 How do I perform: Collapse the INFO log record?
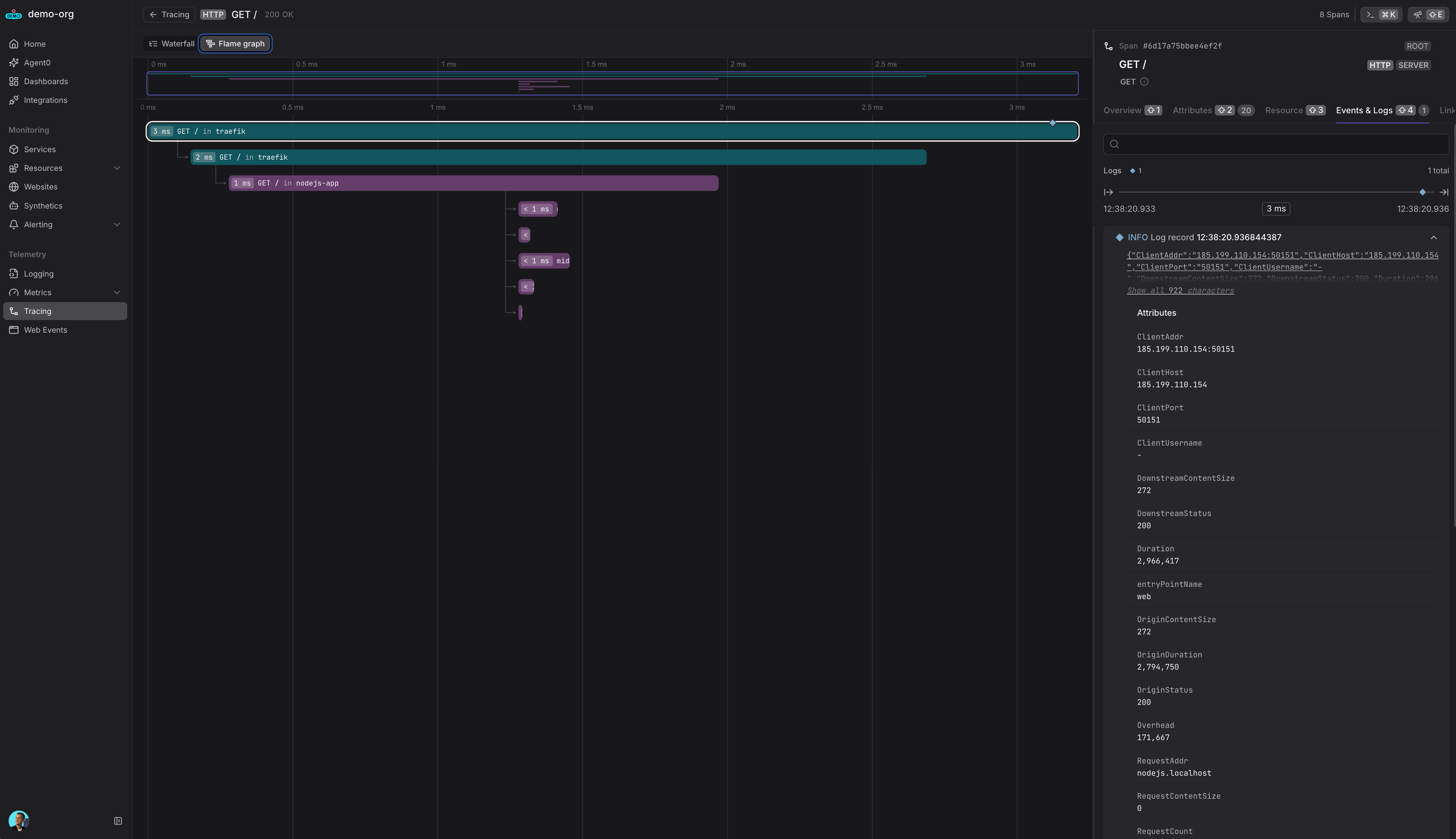(x=1434, y=237)
